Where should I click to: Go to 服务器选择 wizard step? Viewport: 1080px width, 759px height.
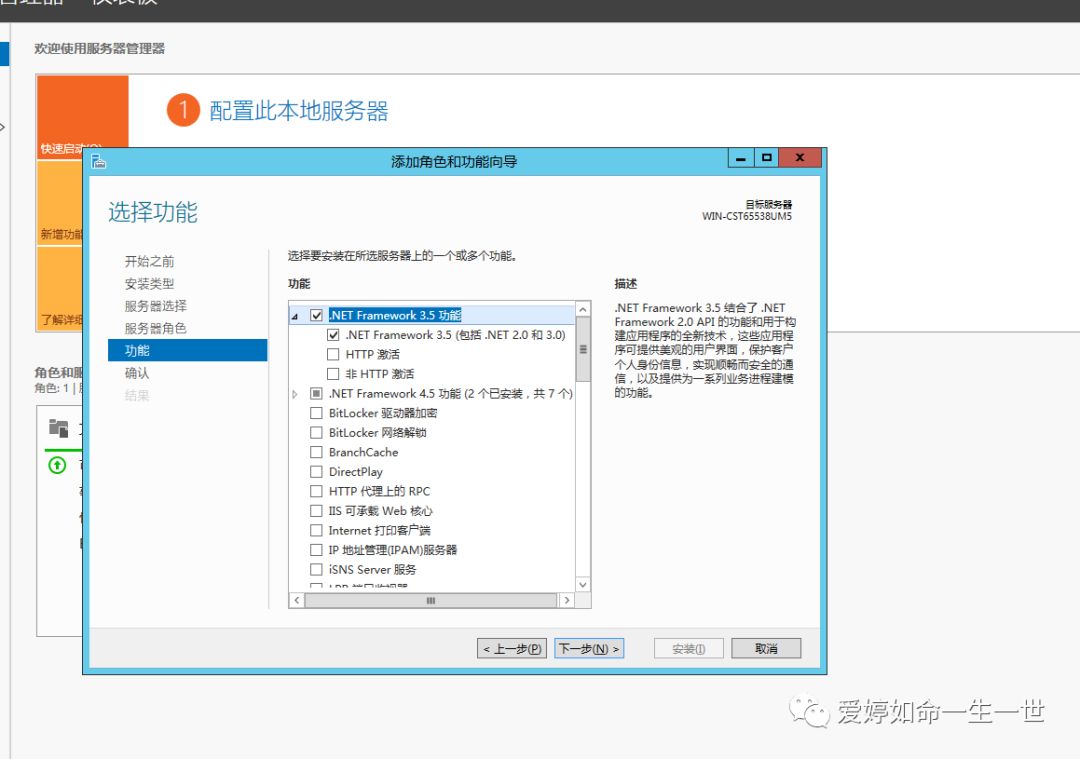[156, 306]
